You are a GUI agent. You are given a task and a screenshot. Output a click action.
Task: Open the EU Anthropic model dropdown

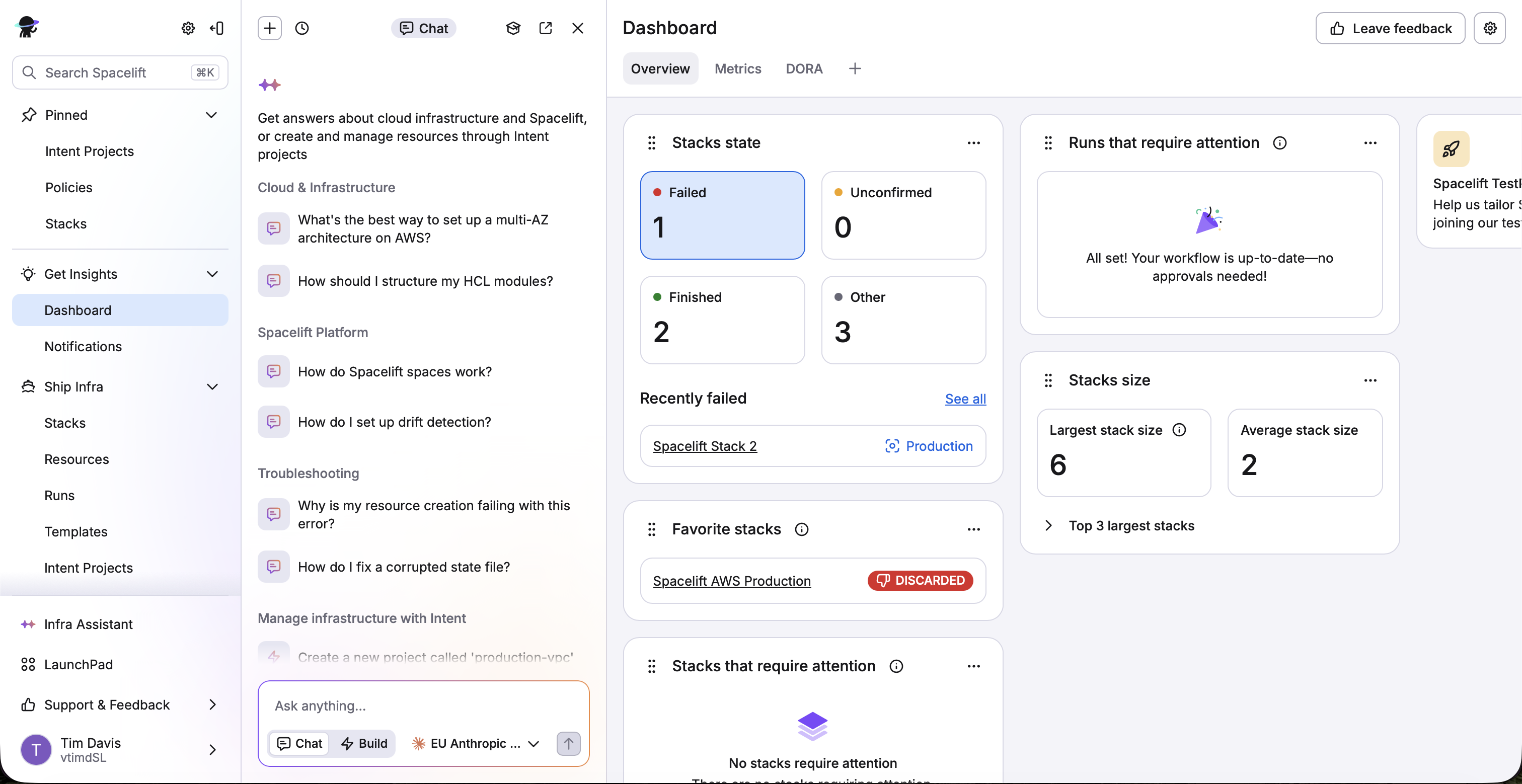click(x=476, y=743)
